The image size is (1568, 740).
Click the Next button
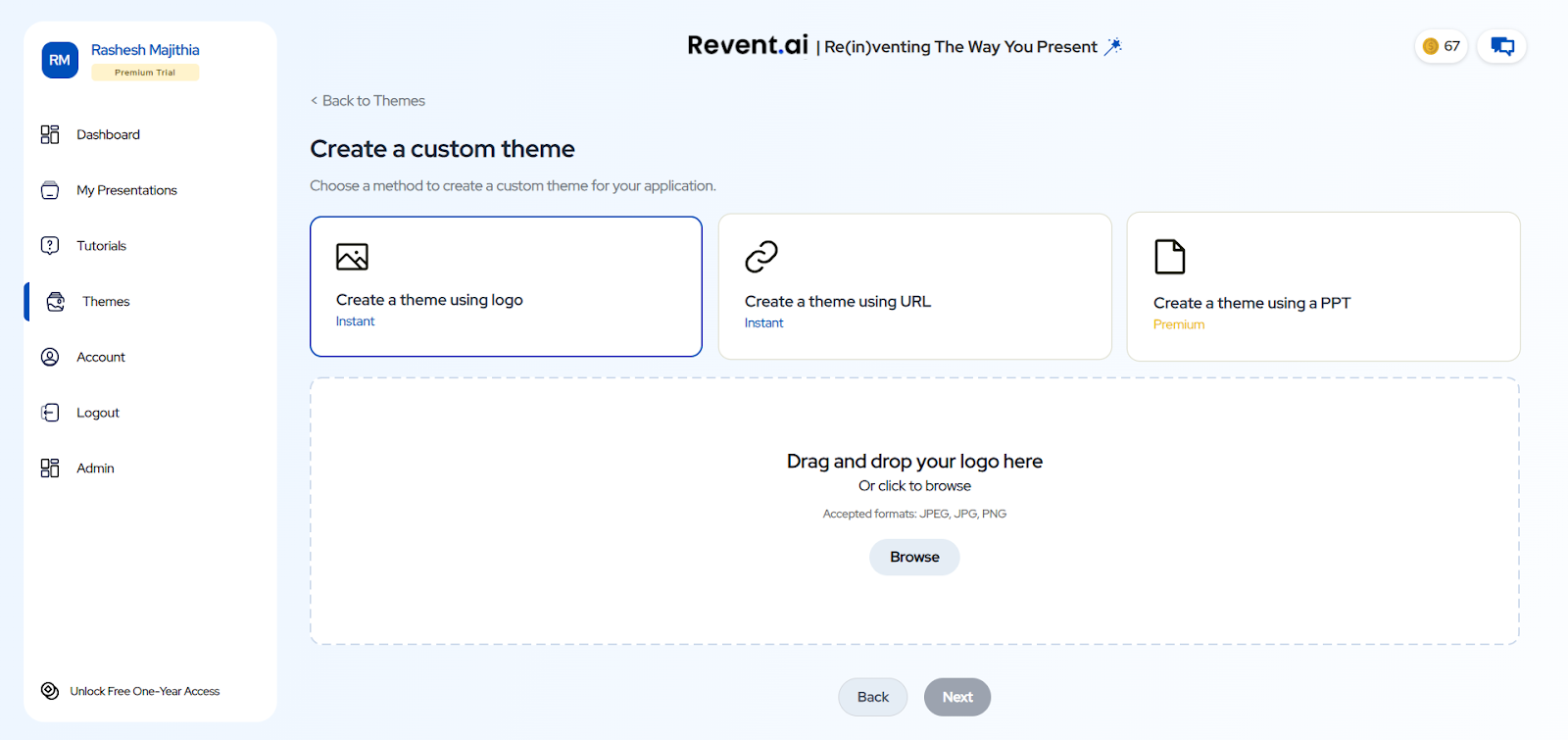tap(956, 697)
